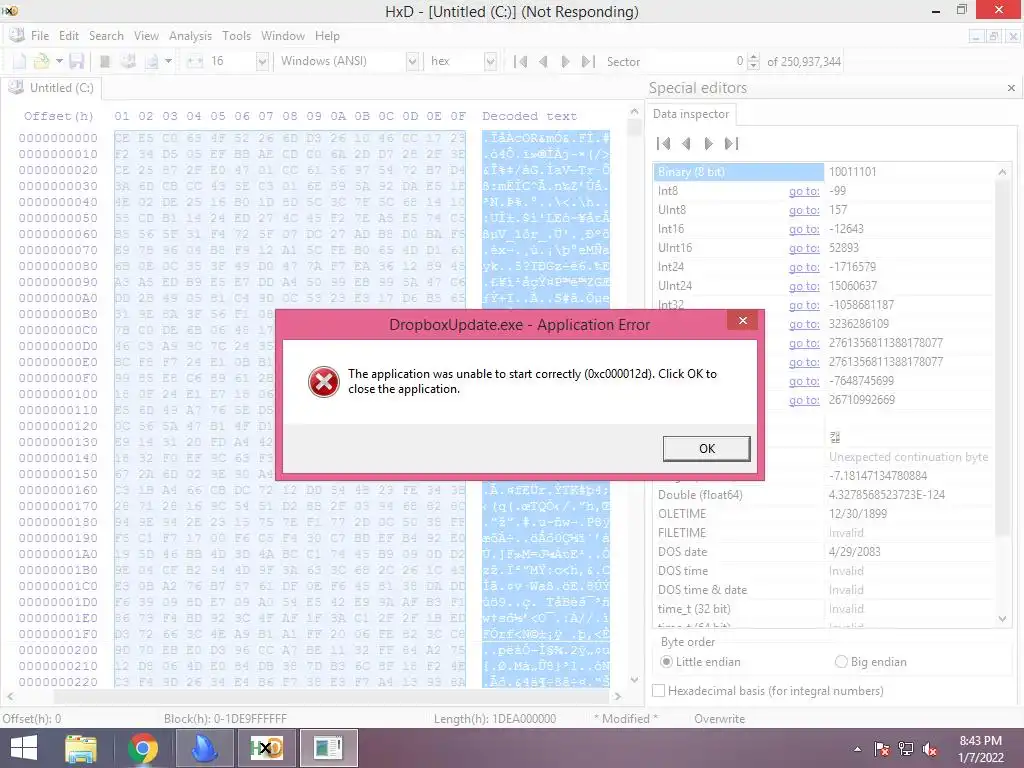Jump to last byte in Data inspector
Screen dimensions: 1024x768
731,144
